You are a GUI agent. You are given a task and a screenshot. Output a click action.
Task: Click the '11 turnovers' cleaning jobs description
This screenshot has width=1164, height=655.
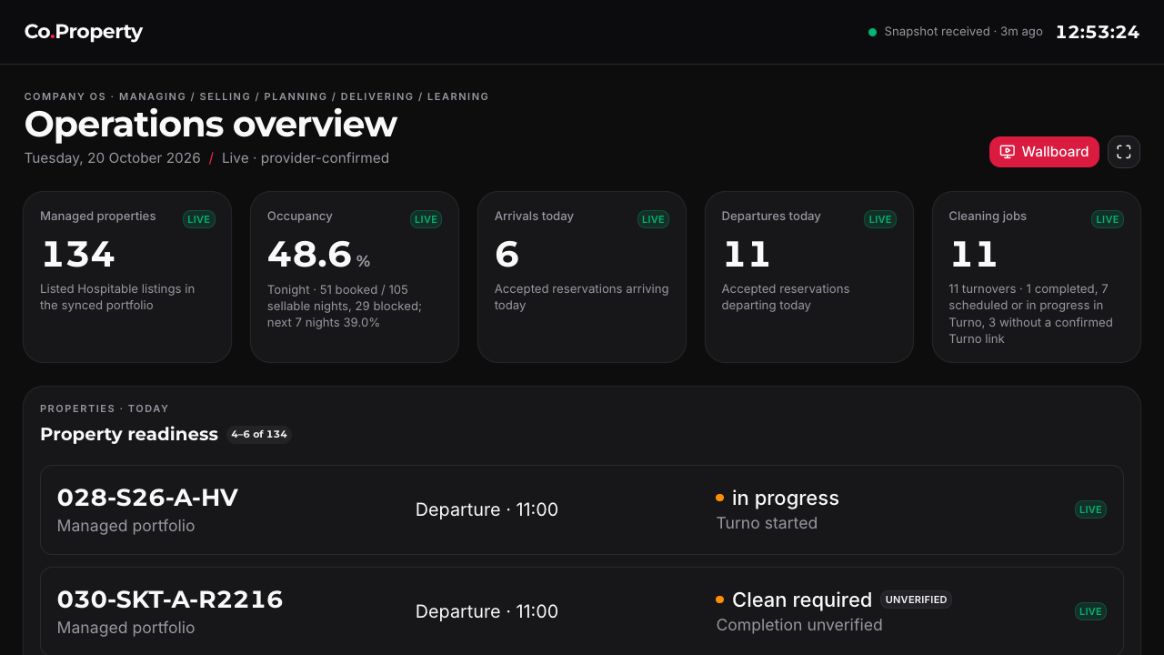(x=1030, y=313)
